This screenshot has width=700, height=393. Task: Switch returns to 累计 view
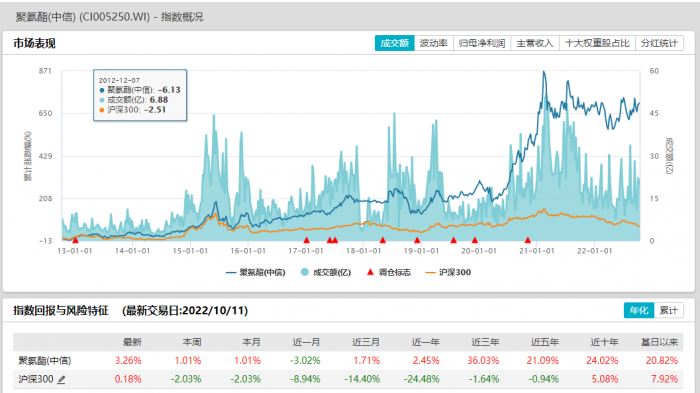click(x=668, y=310)
